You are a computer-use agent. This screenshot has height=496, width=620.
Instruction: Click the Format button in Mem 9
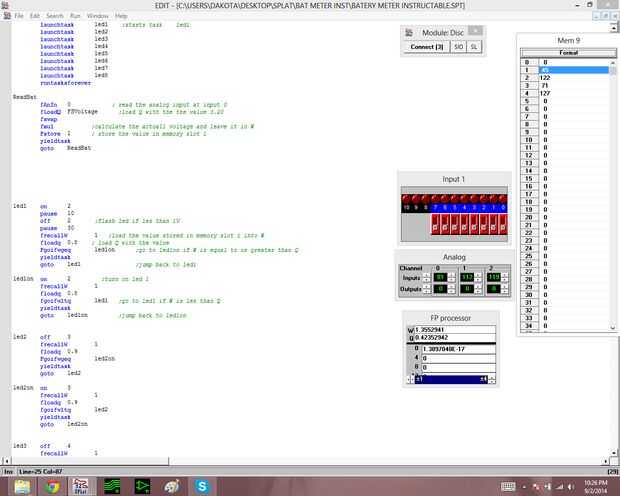(x=568, y=53)
